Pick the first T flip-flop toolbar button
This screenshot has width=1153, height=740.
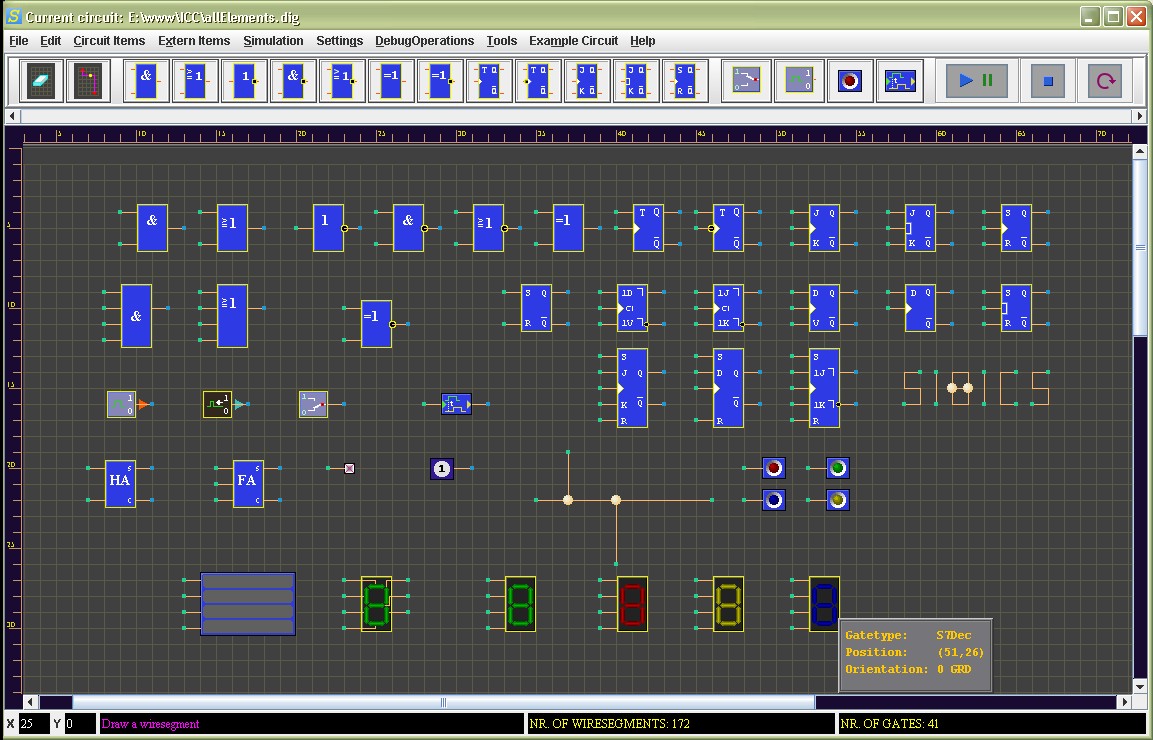point(489,81)
